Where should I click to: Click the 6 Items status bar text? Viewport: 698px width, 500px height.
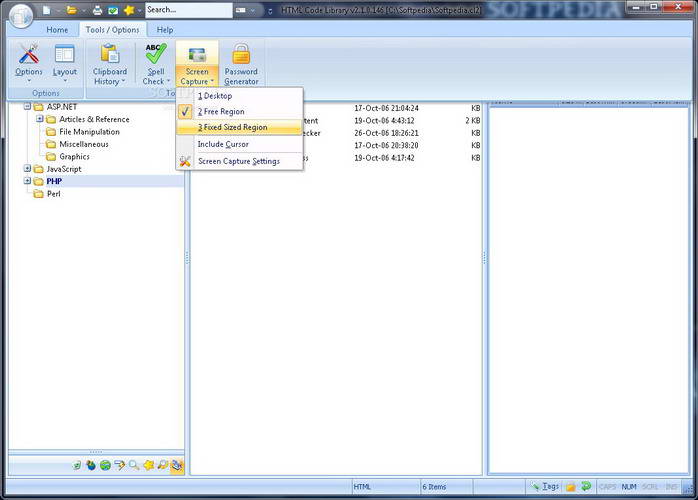[x=434, y=487]
